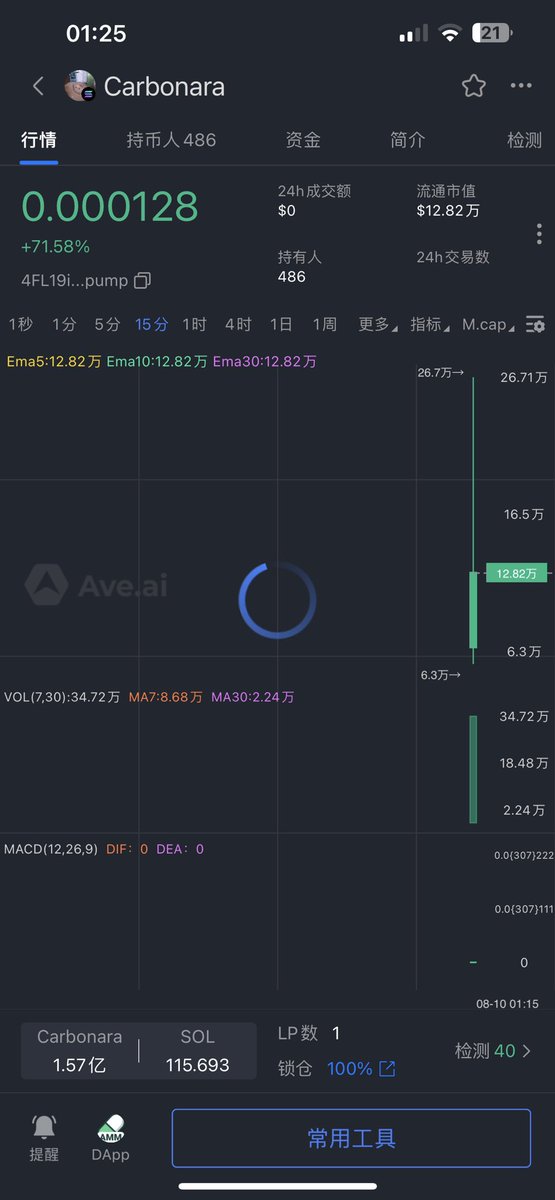Open the vertical dots stats menu

point(539,234)
